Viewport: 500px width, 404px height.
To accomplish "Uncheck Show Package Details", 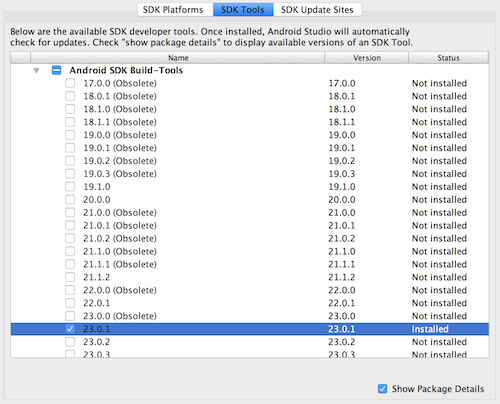I will (382, 389).
